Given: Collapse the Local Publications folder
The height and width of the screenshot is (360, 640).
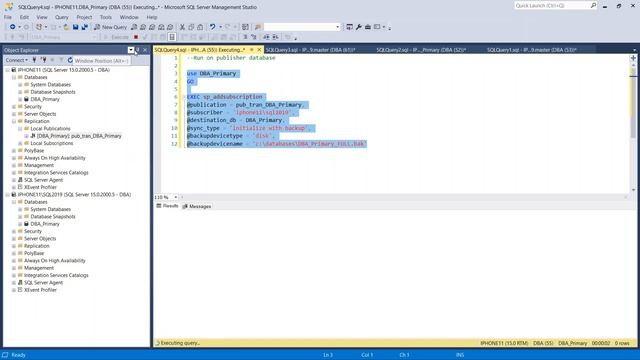Looking at the screenshot, I should pyautogui.click(x=20, y=129).
